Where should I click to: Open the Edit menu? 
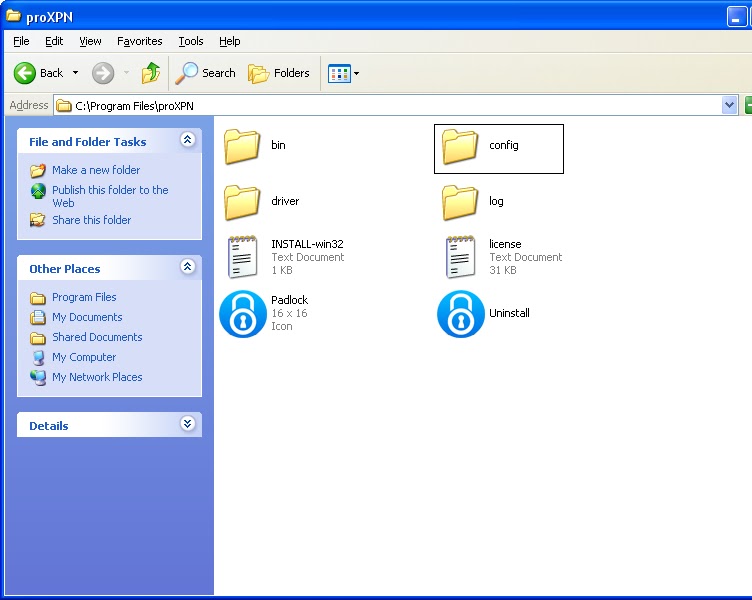(x=54, y=41)
